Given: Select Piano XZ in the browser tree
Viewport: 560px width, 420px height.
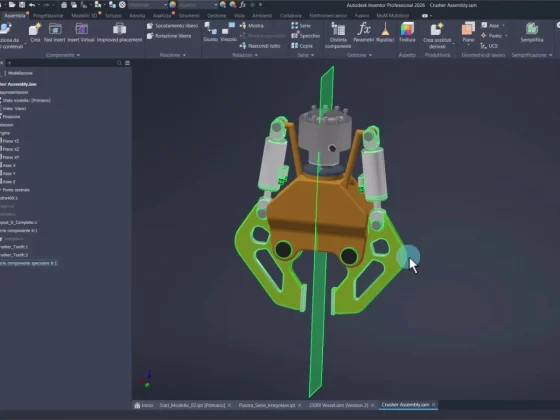Looking at the screenshot, I should tap(10, 149).
